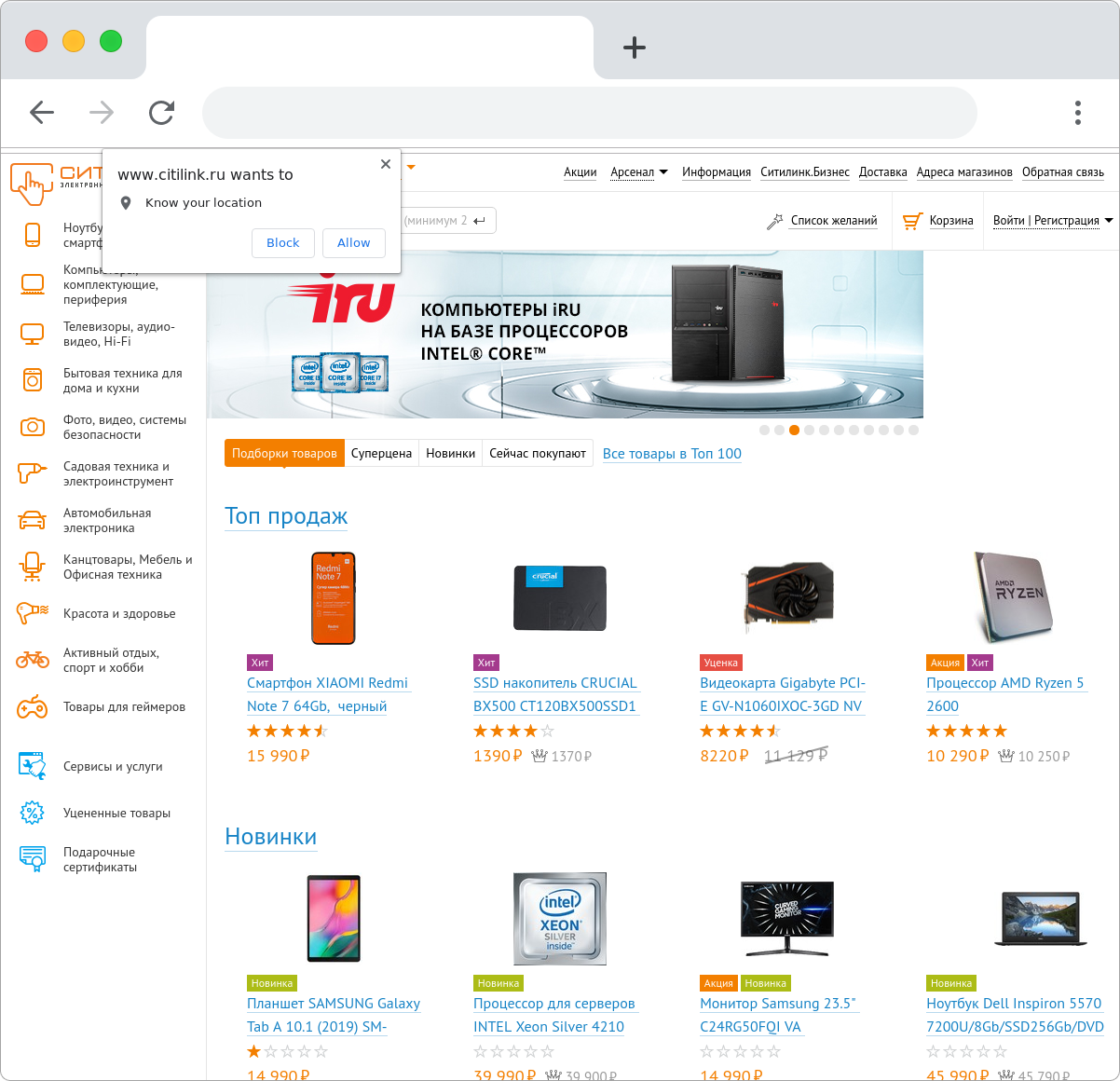The image size is (1120, 1081).
Task: Open the browser three-dot menu
Action: [x=1078, y=113]
